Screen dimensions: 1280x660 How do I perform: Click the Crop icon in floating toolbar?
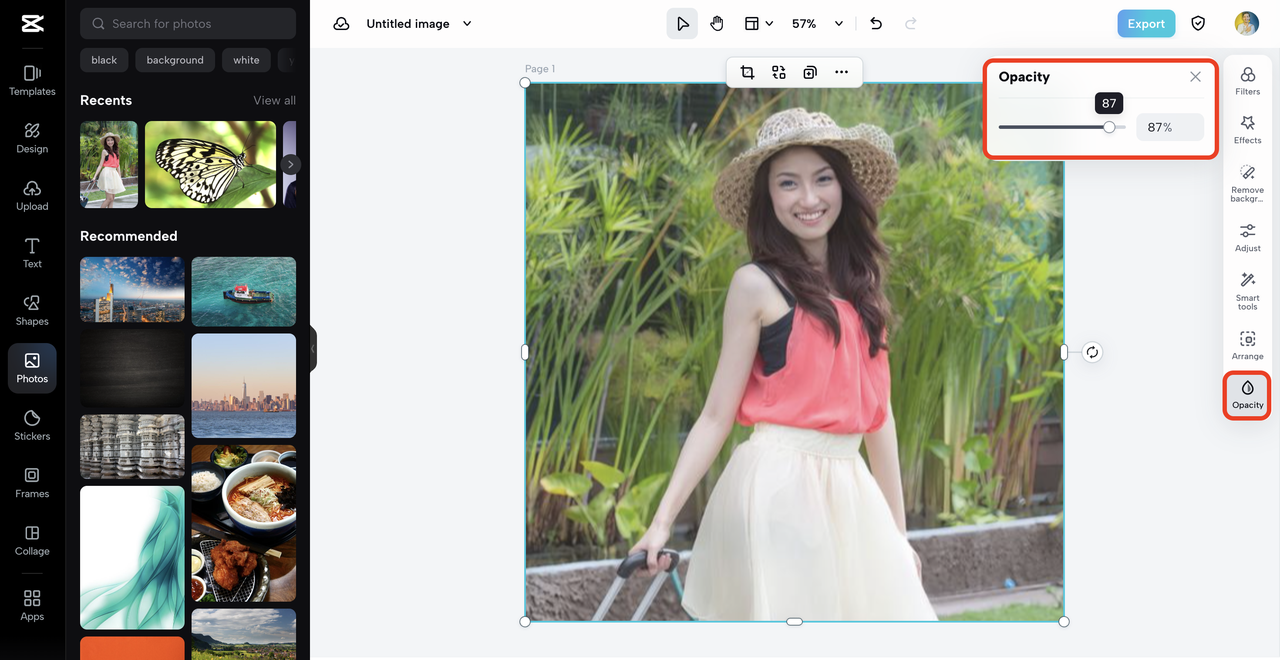coord(747,72)
